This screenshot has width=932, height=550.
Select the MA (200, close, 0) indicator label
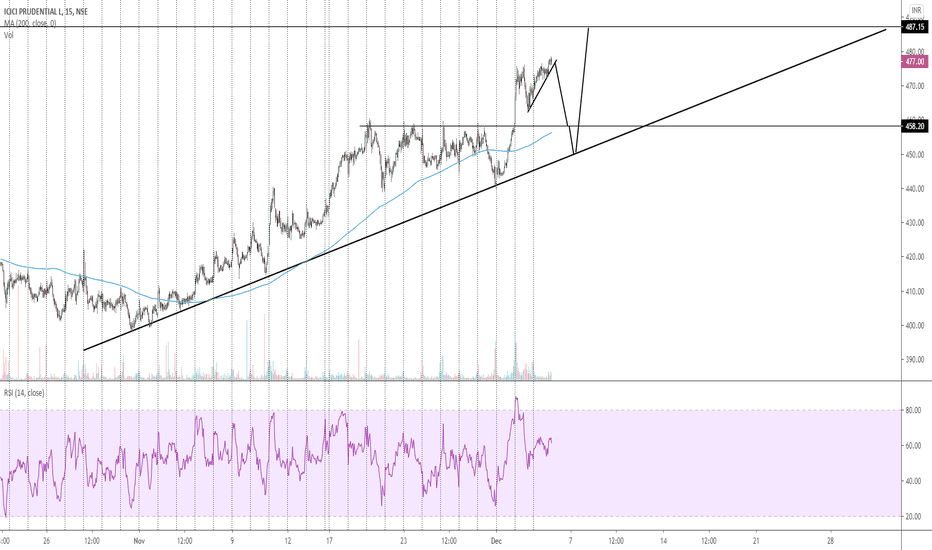(x=30, y=23)
